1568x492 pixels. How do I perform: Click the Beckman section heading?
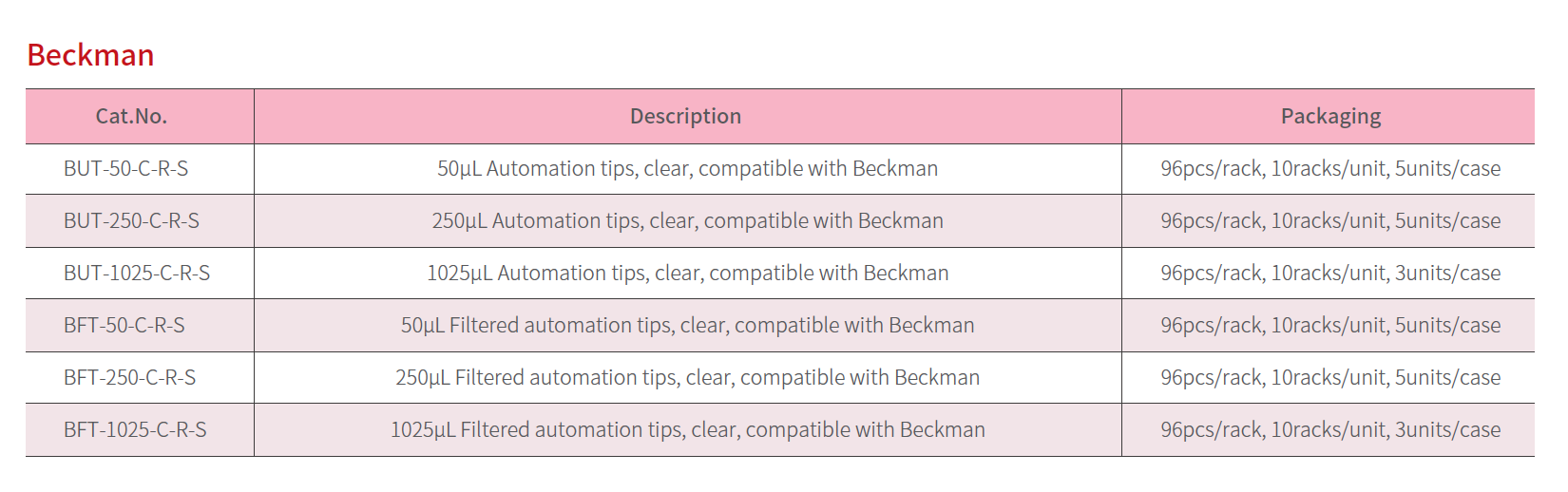pos(90,55)
